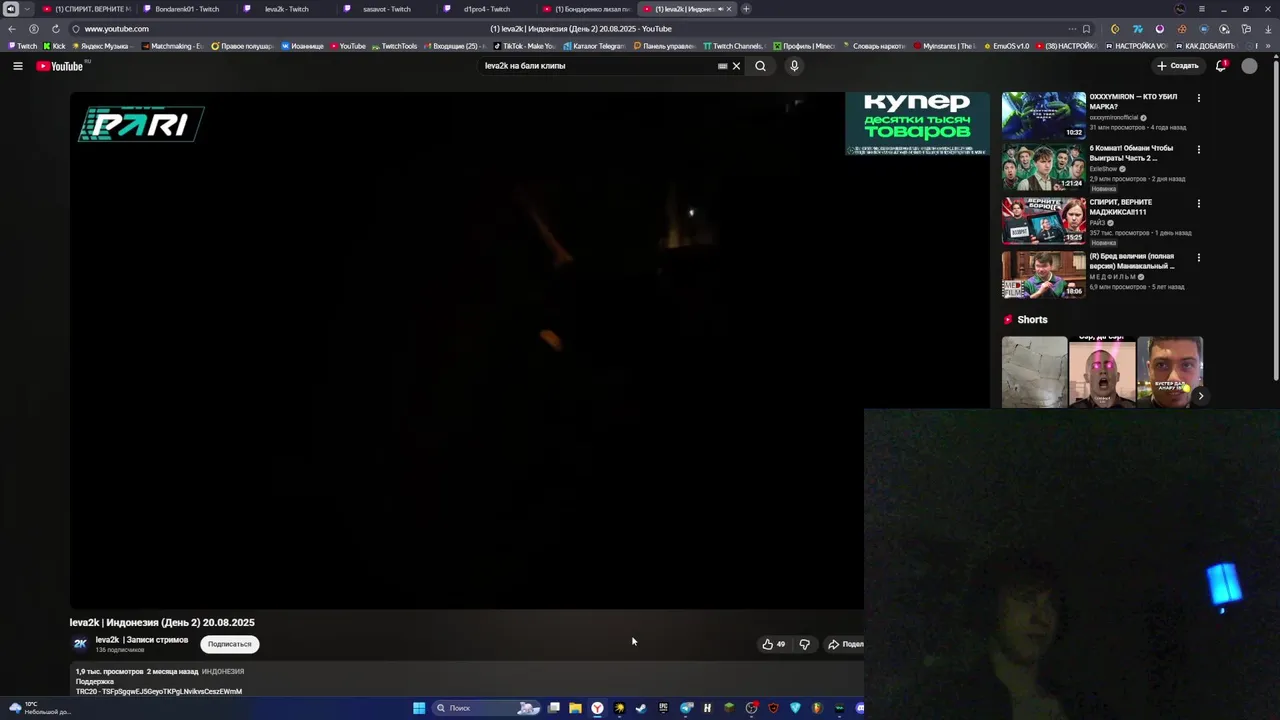Screen dimensions: 1280x720
Task: Open the weather widget showing 10°C
Action: click(x=40, y=708)
